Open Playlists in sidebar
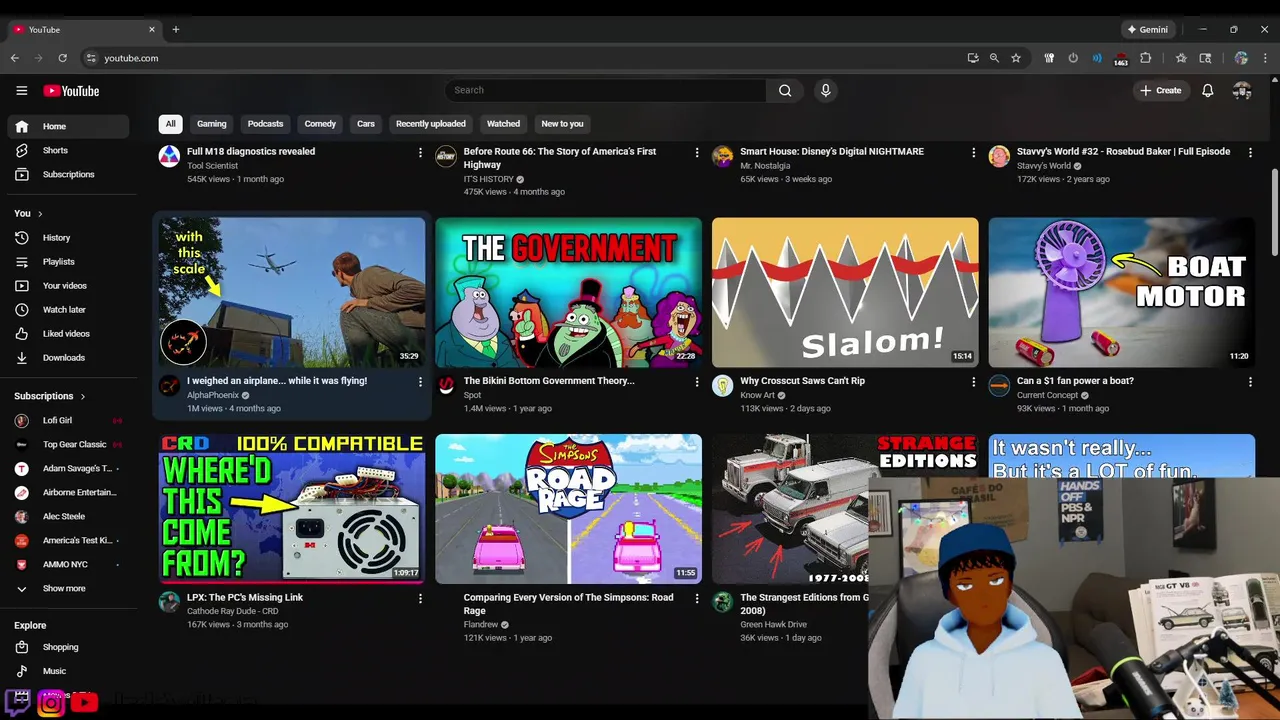 coord(68,262)
